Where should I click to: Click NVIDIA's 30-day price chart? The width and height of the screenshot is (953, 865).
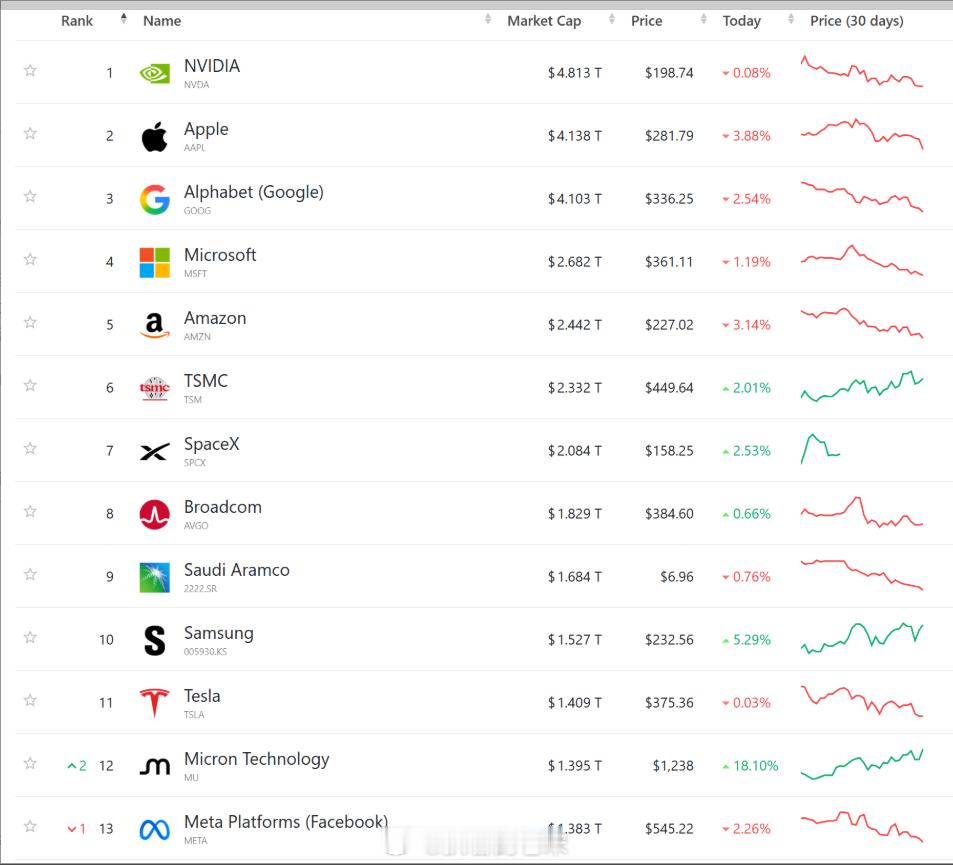(862, 72)
